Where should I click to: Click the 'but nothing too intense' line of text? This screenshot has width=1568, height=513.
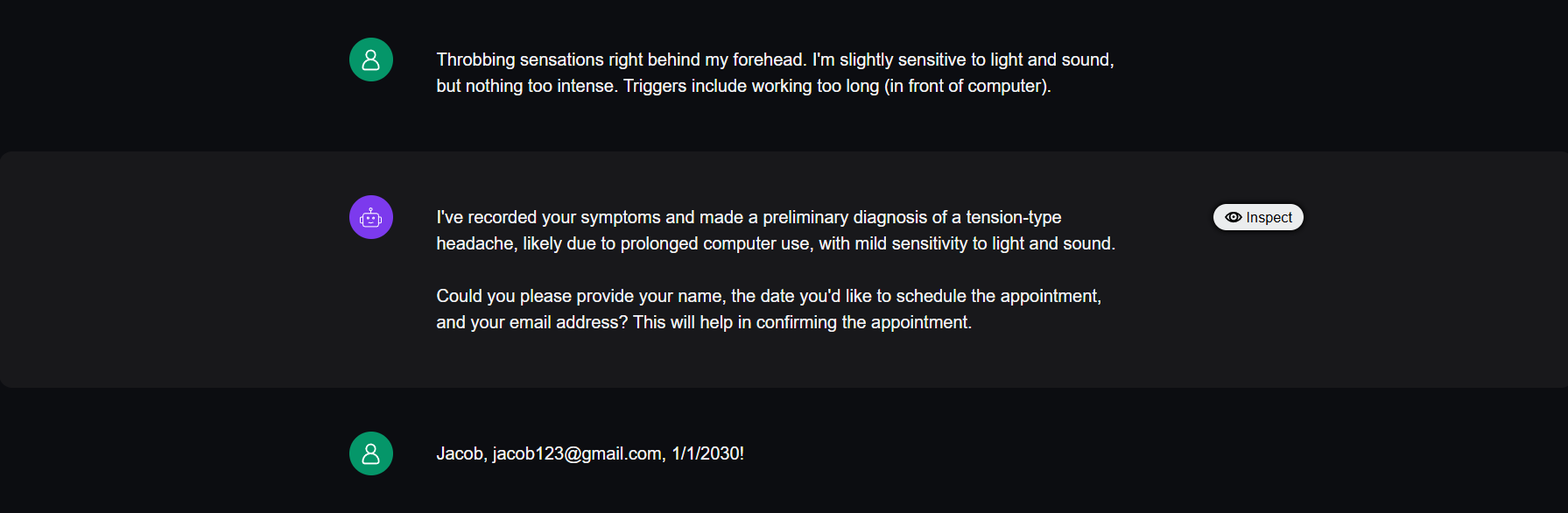743,86
